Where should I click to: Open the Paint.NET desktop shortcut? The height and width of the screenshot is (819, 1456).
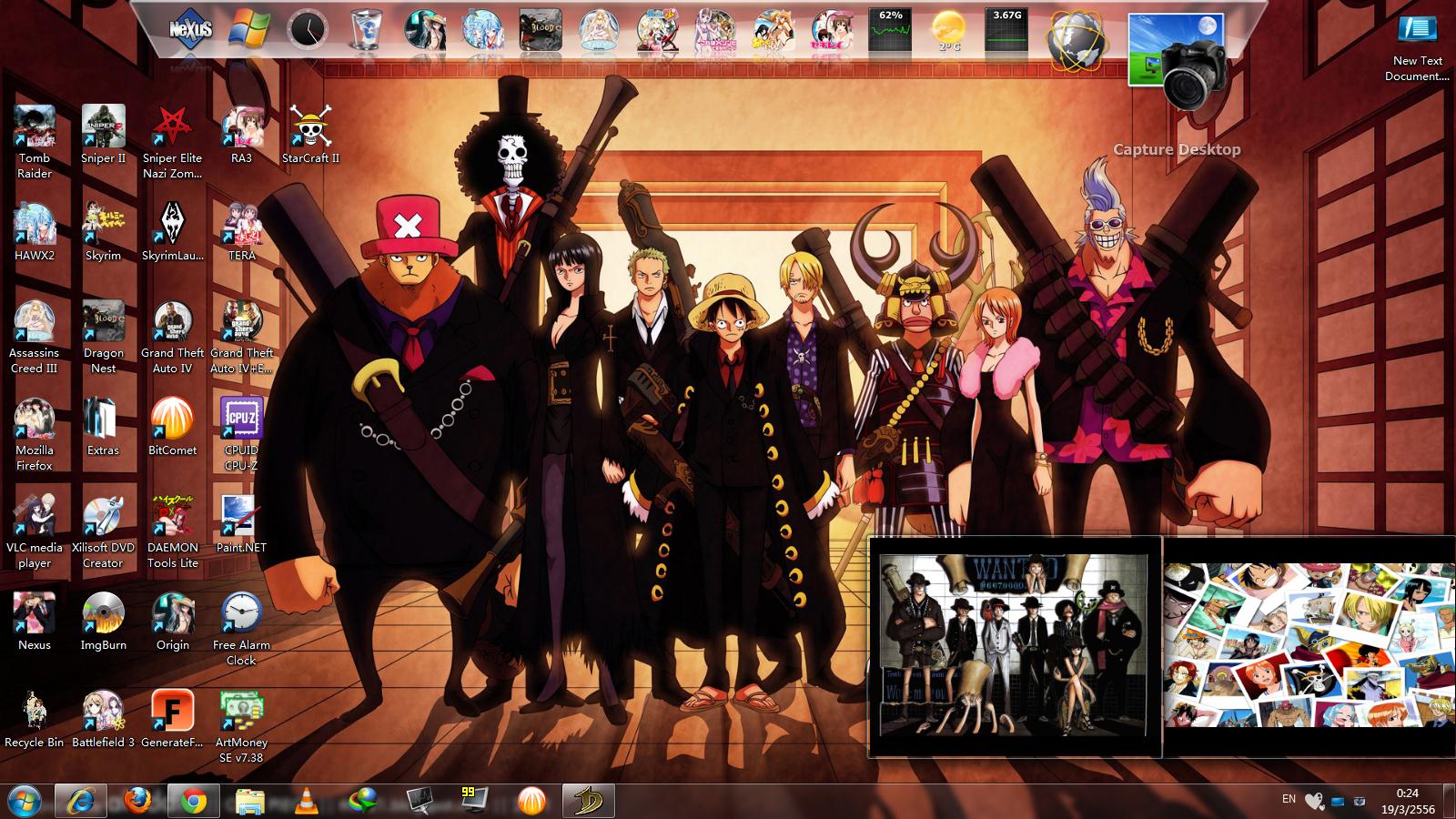[x=241, y=523]
